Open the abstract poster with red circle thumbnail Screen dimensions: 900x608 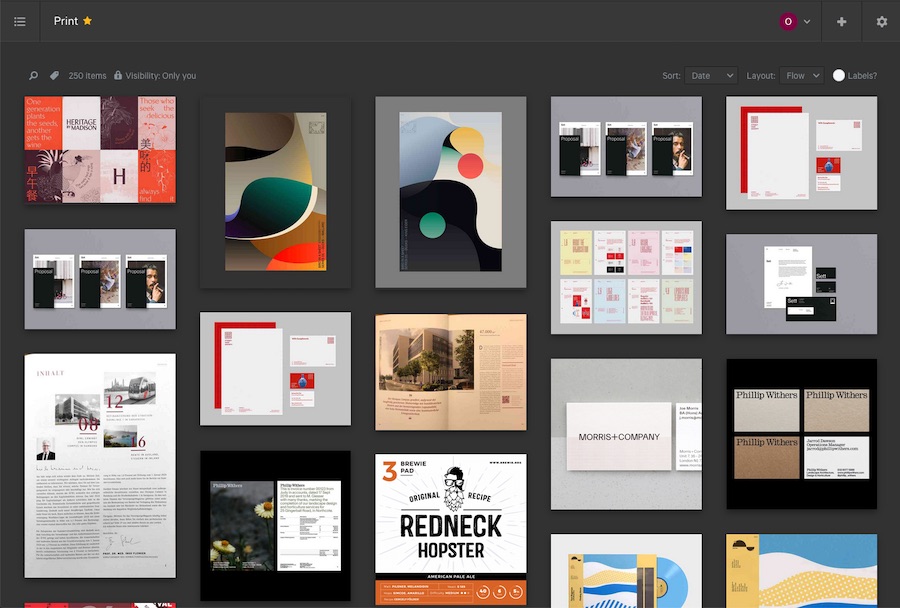click(x=451, y=192)
